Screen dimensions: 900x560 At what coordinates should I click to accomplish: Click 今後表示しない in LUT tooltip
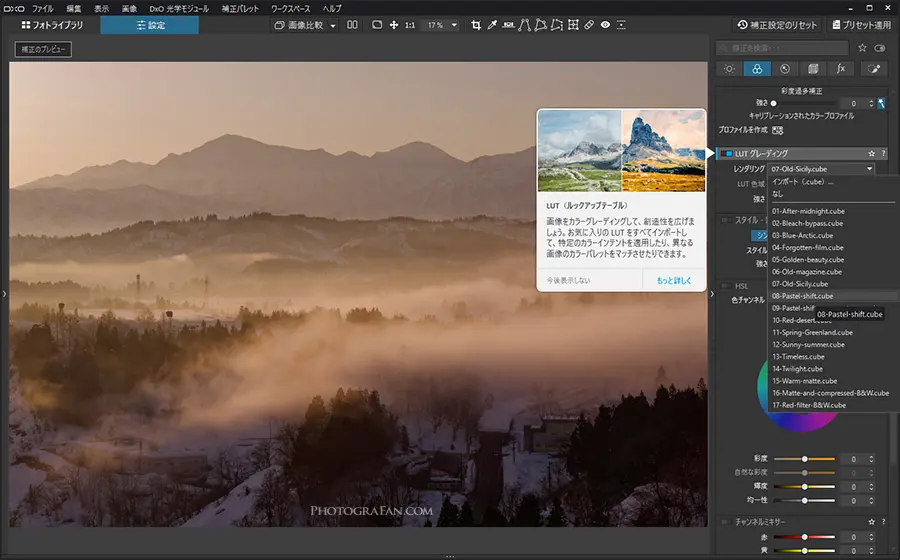[x=568, y=281]
